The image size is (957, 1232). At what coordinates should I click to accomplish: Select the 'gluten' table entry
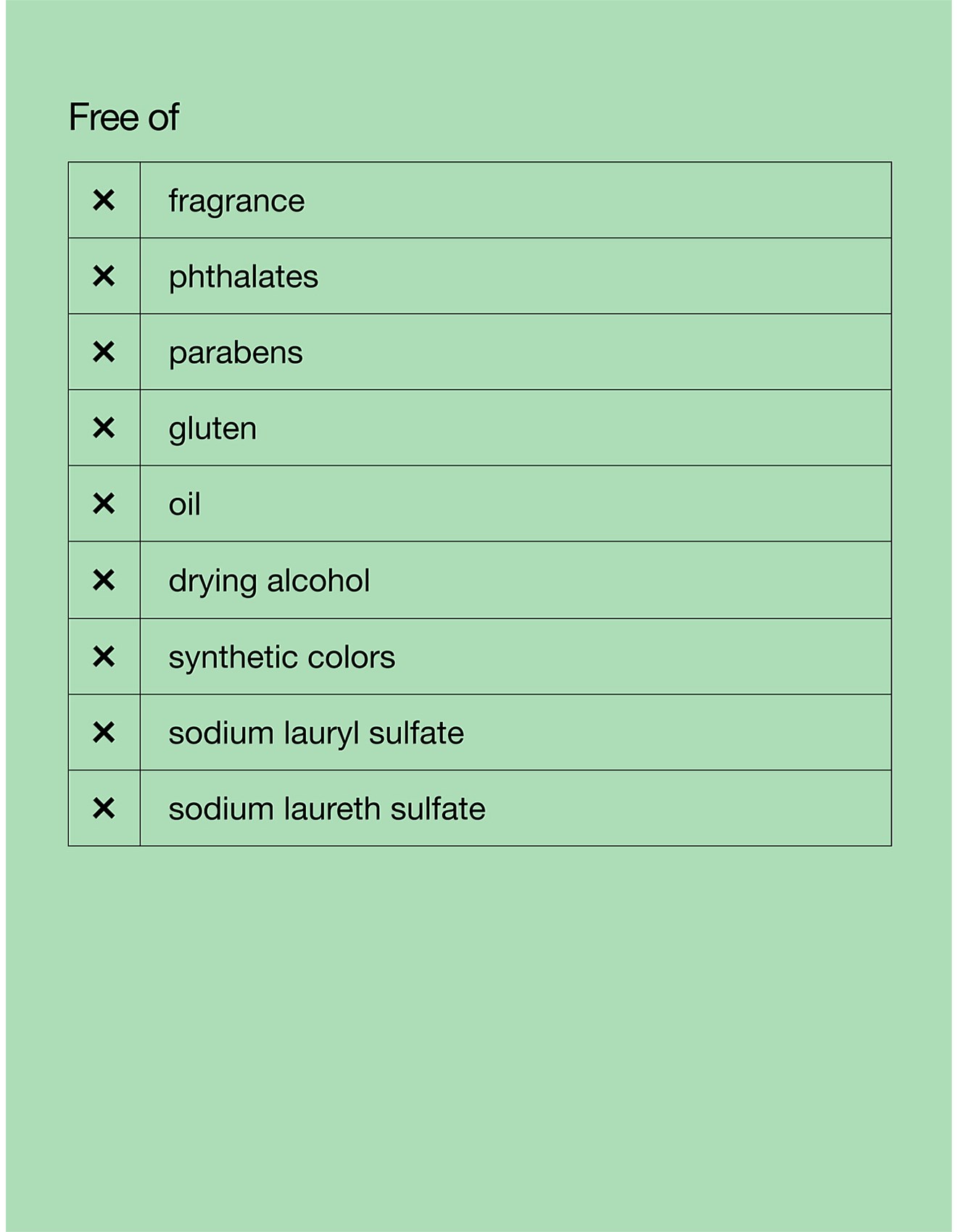pos(212,429)
